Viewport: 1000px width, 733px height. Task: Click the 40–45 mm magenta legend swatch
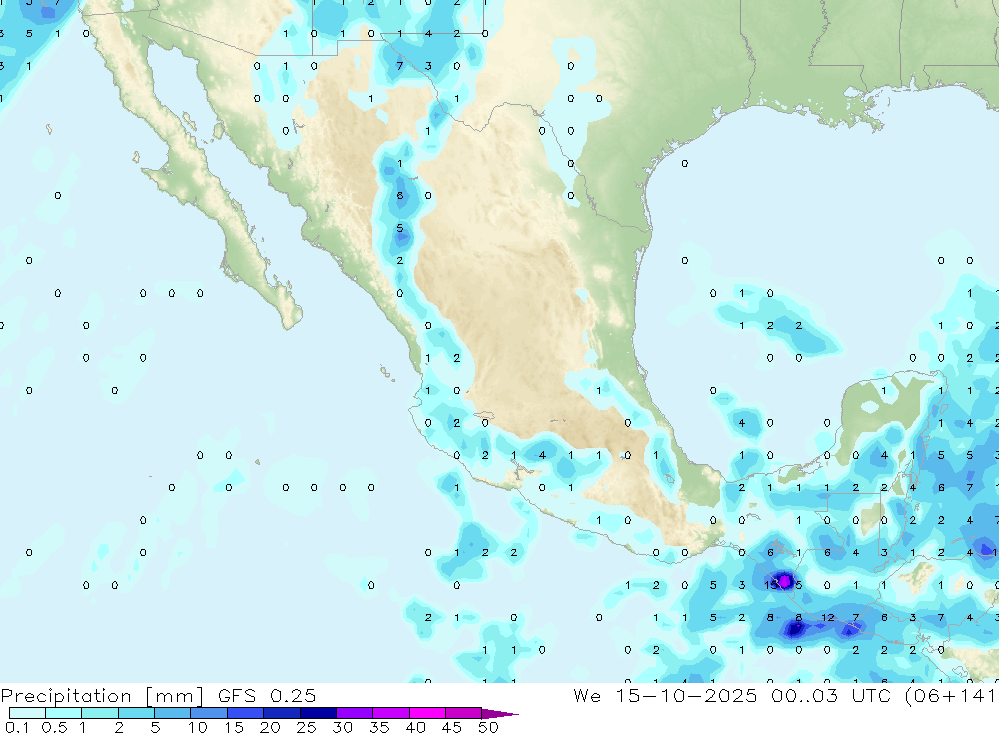coord(427,713)
